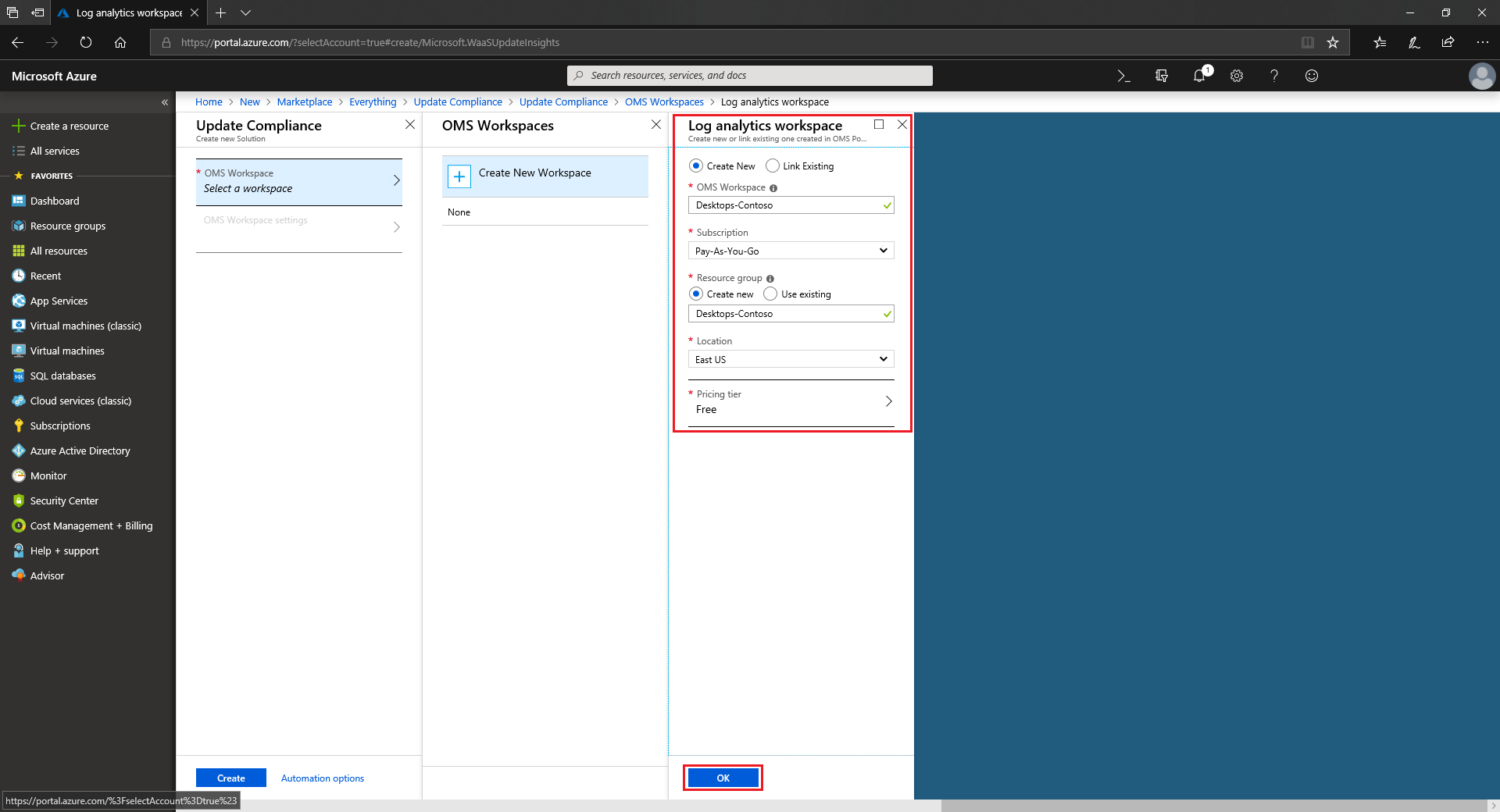
Task: Click the OMS Workspace name field
Action: (791, 205)
